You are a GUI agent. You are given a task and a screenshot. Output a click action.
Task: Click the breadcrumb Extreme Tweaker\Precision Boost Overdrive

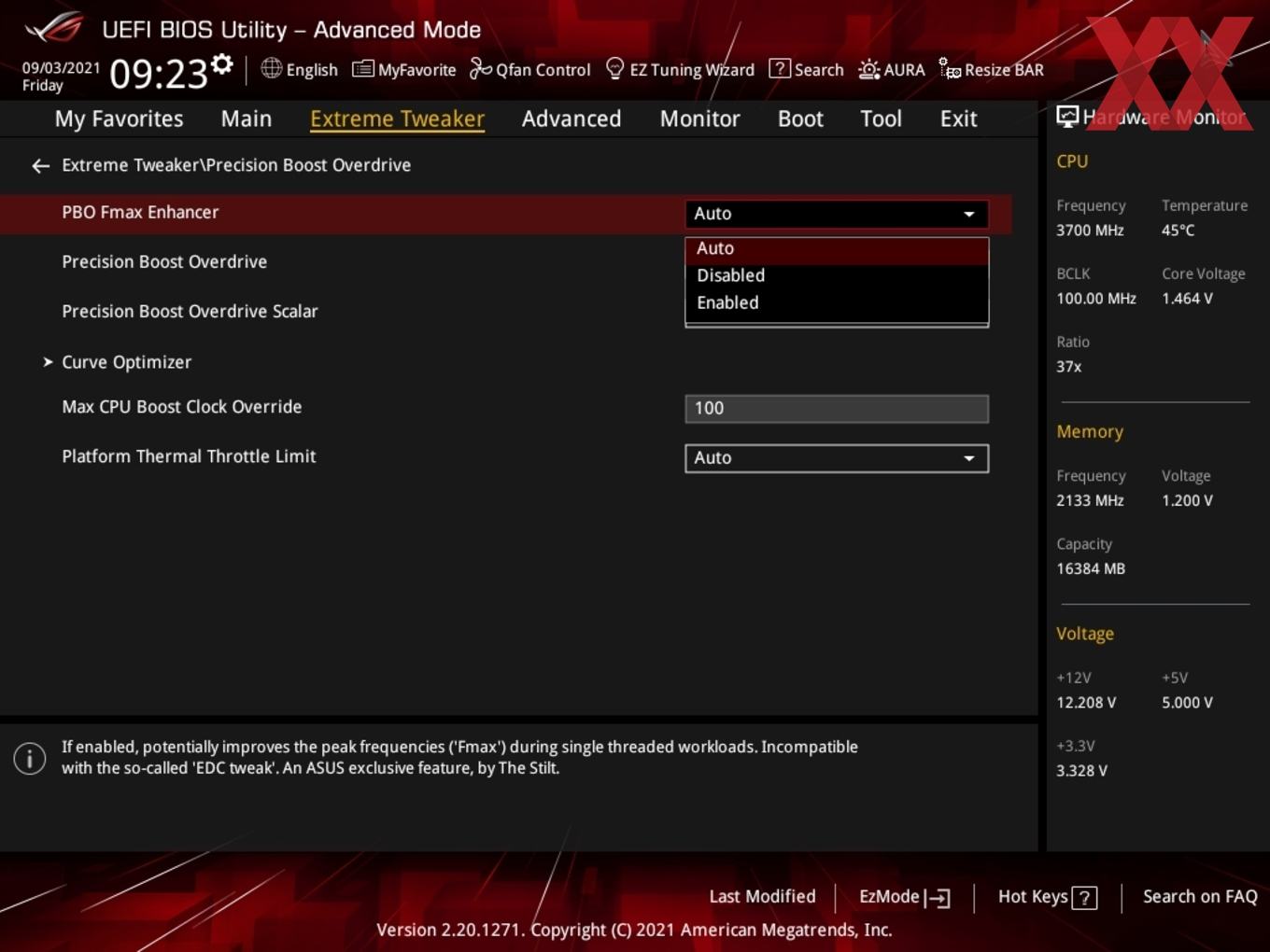point(236,165)
